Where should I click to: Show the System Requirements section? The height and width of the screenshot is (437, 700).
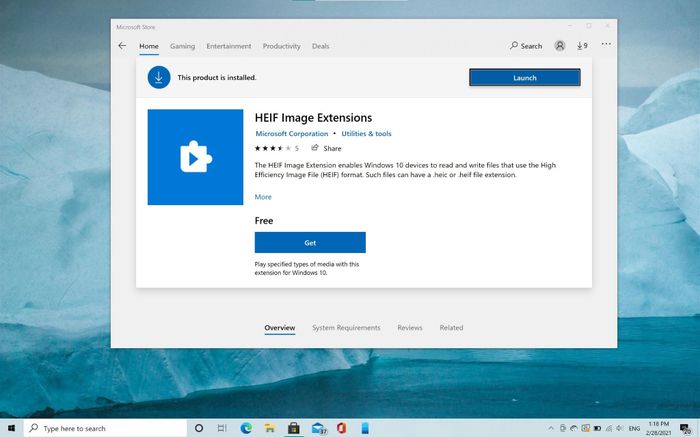tap(346, 328)
